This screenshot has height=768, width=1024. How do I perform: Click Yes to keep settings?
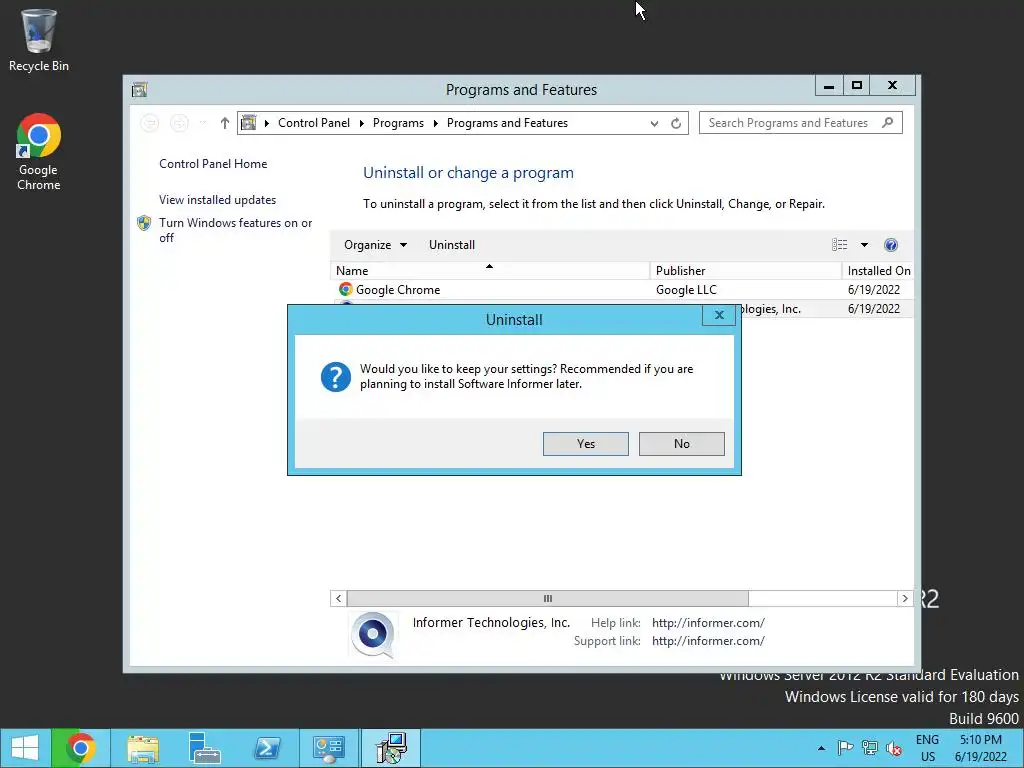585,443
